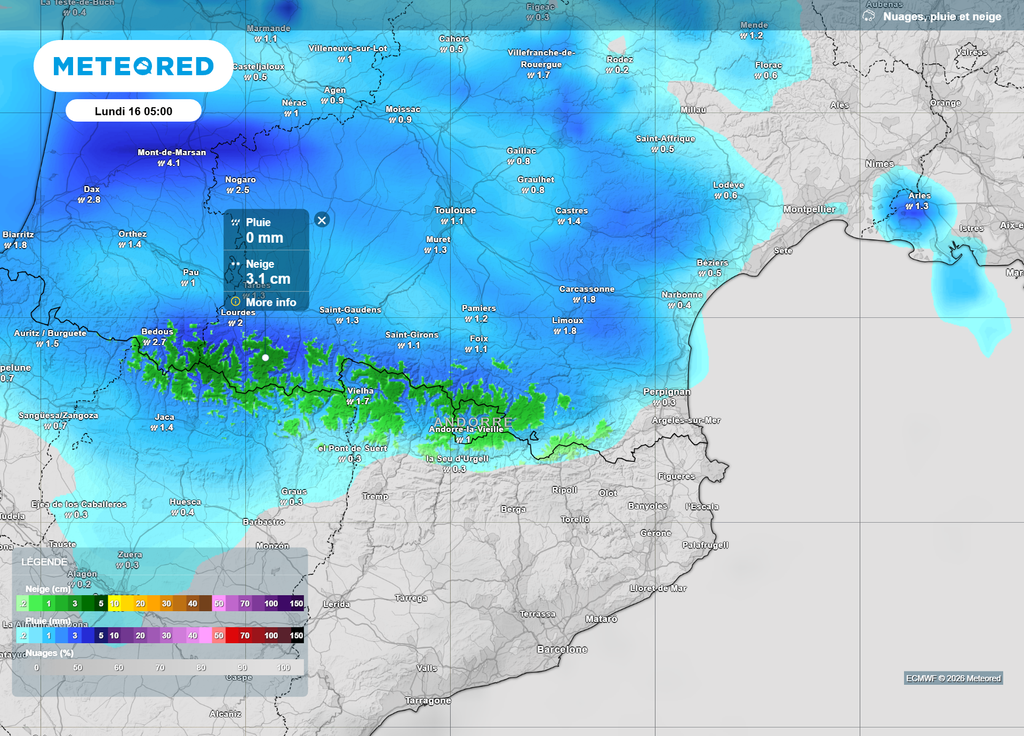This screenshot has width=1024, height=736.
Task: Collapse the LÉGENDE panel header
Action: (x=44, y=562)
